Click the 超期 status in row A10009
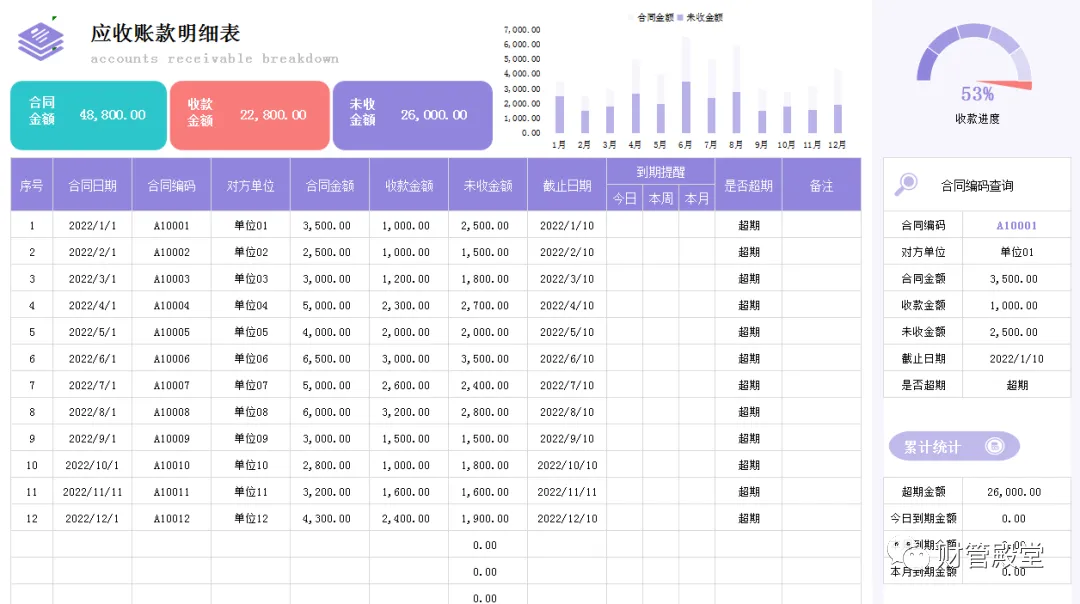The height and width of the screenshot is (604, 1080). tap(749, 439)
